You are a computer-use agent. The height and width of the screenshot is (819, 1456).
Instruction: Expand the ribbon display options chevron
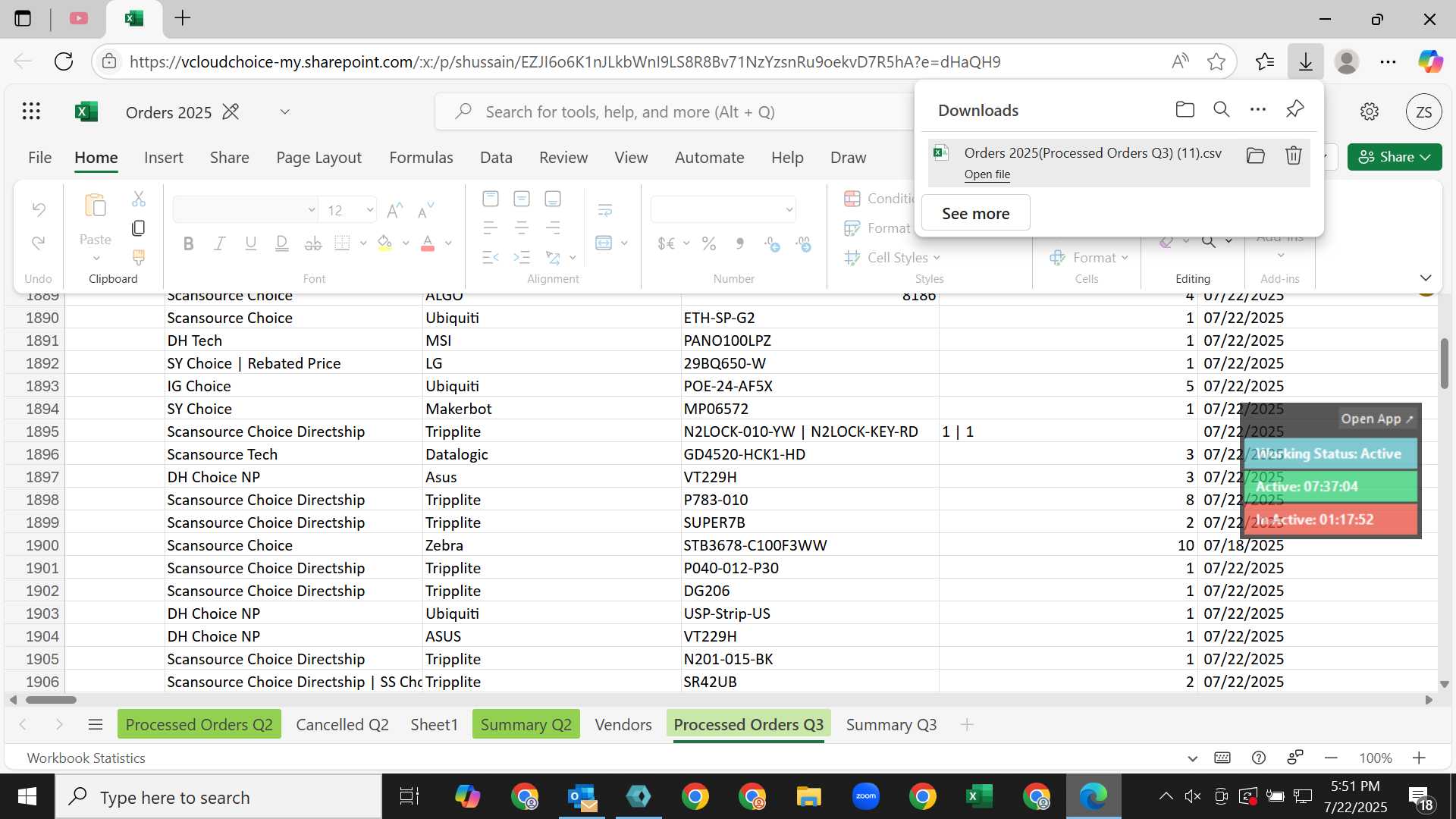pyautogui.click(x=1426, y=278)
